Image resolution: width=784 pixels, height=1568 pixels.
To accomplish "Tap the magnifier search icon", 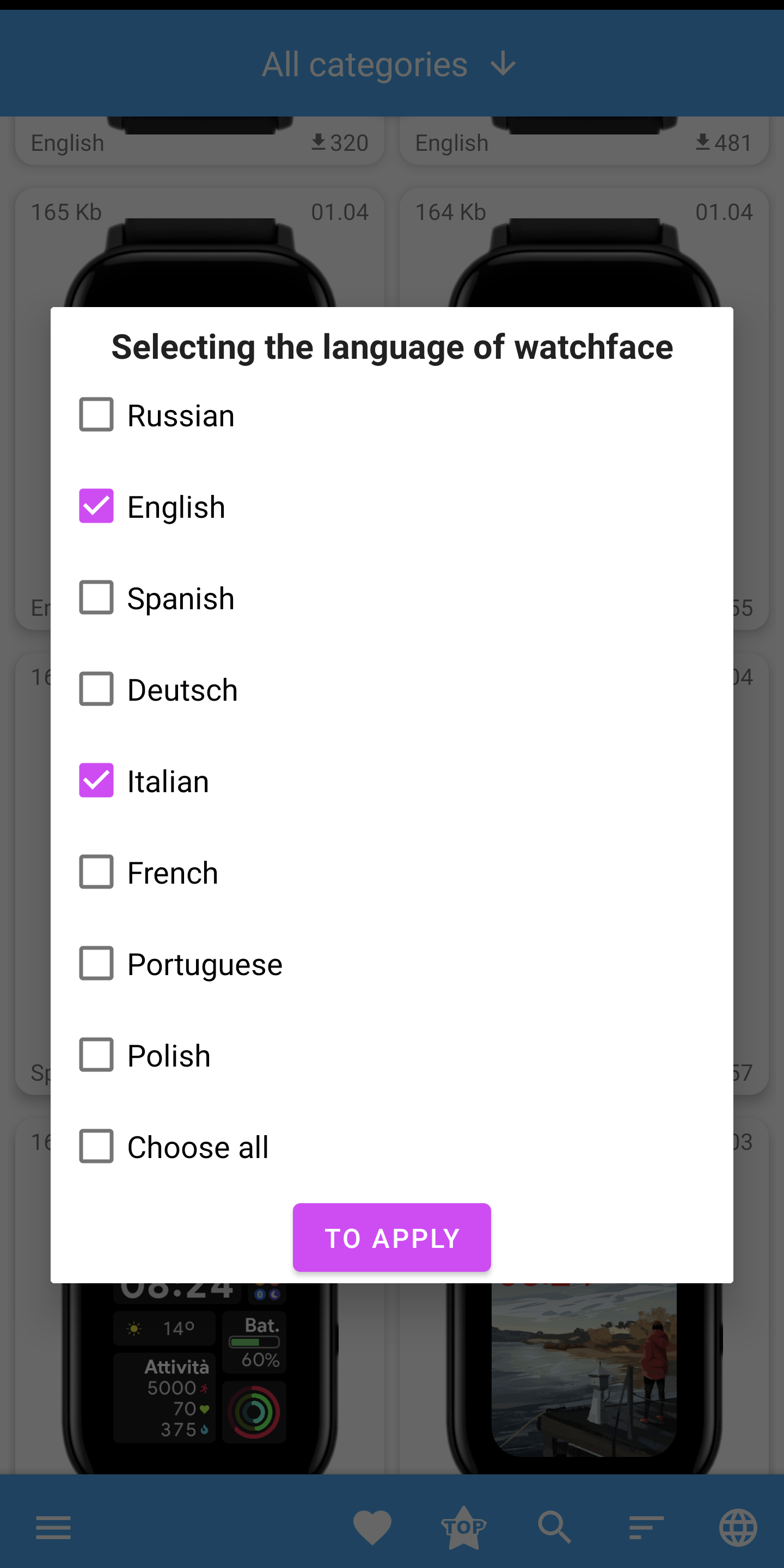I will click(555, 1527).
